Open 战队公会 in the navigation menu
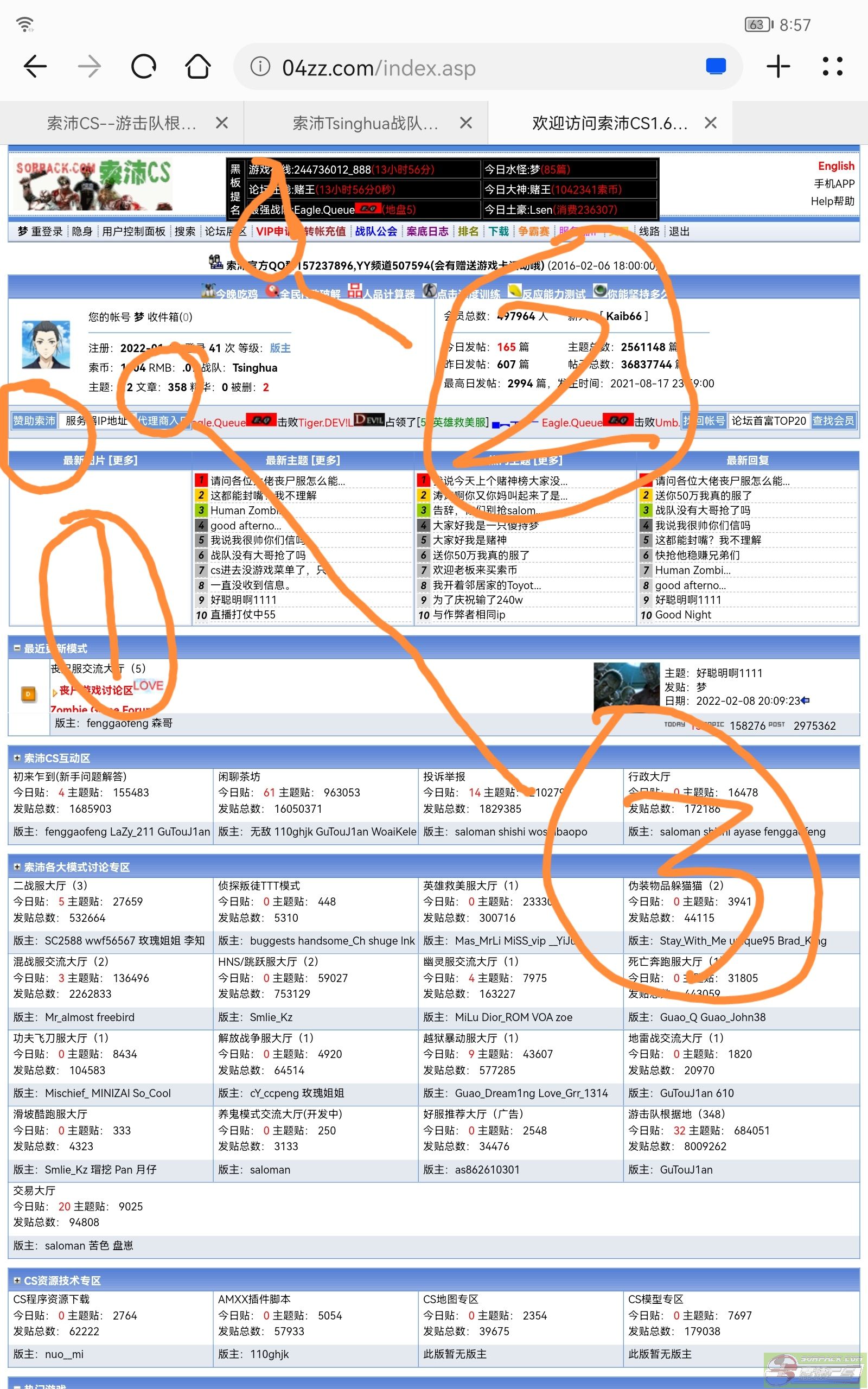 point(376,231)
